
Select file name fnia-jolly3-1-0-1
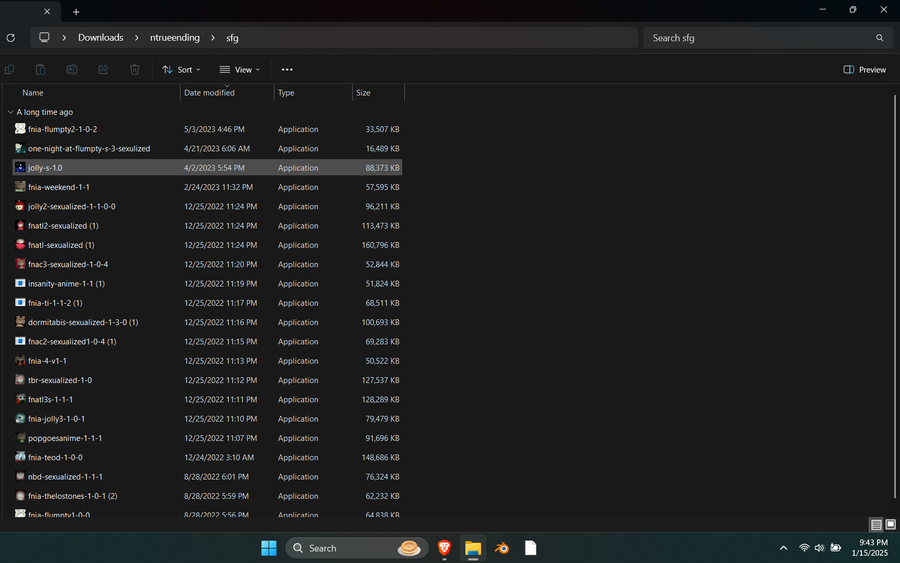point(56,419)
